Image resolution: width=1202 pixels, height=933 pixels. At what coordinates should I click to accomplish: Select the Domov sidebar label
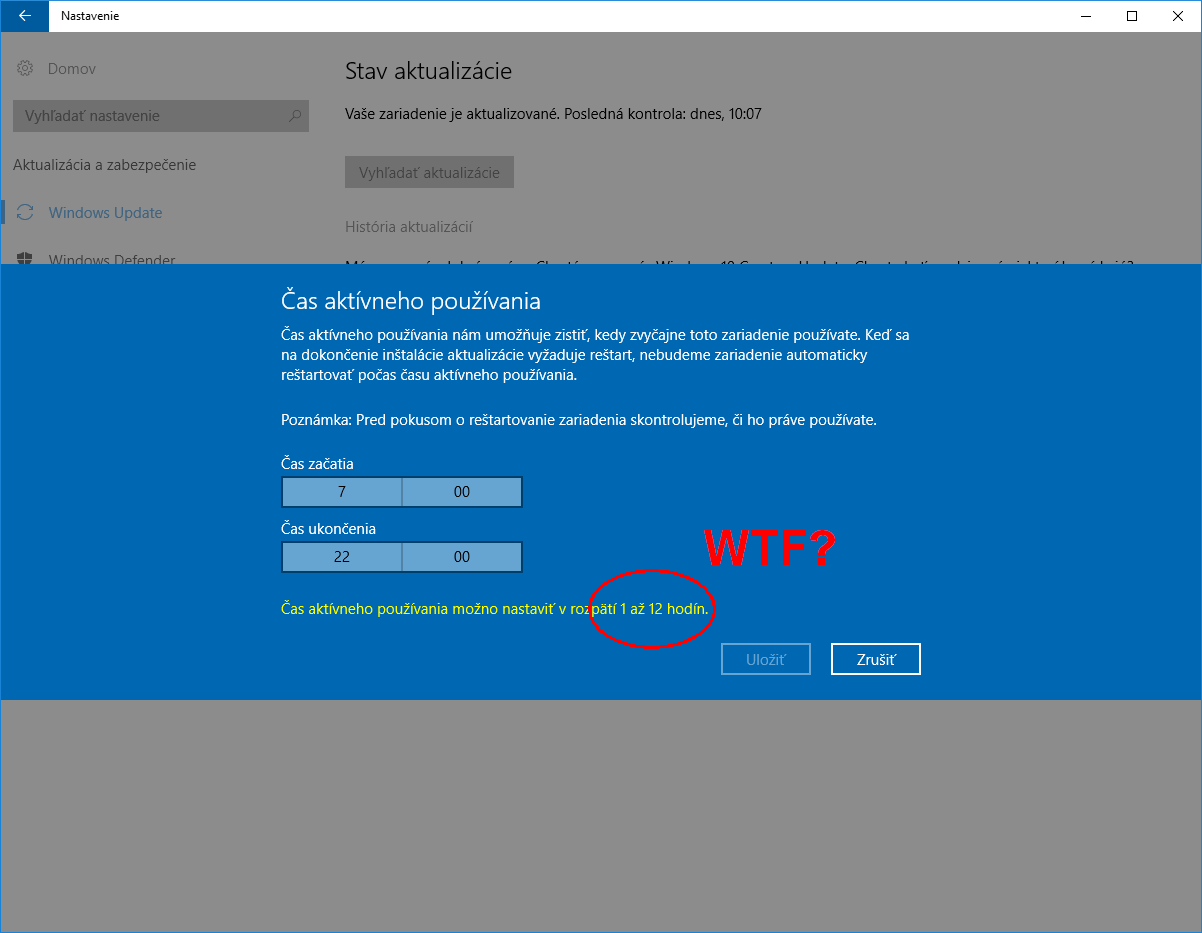click(x=72, y=69)
